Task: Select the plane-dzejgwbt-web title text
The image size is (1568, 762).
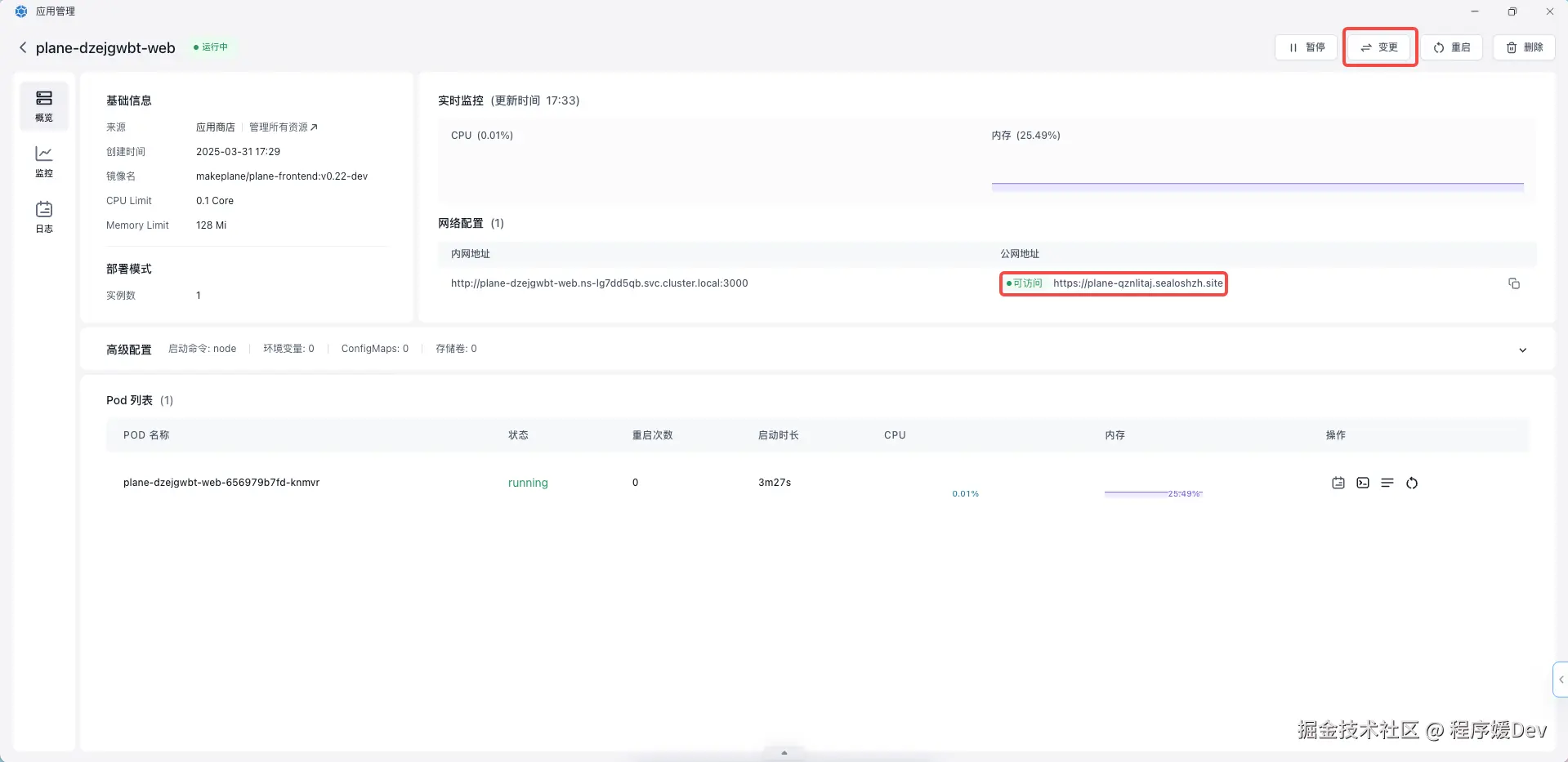Action: pyautogui.click(x=105, y=48)
